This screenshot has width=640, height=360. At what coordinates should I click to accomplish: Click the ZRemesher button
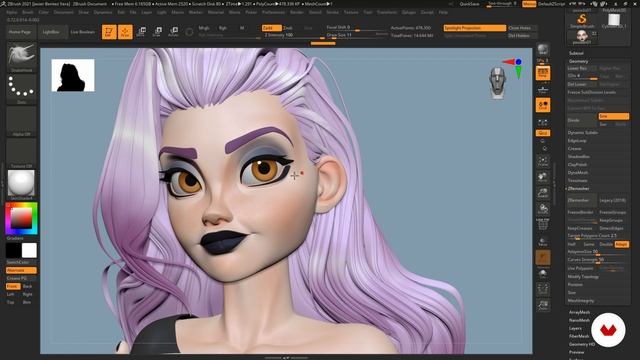pyautogui.click(x=582, y=200)
